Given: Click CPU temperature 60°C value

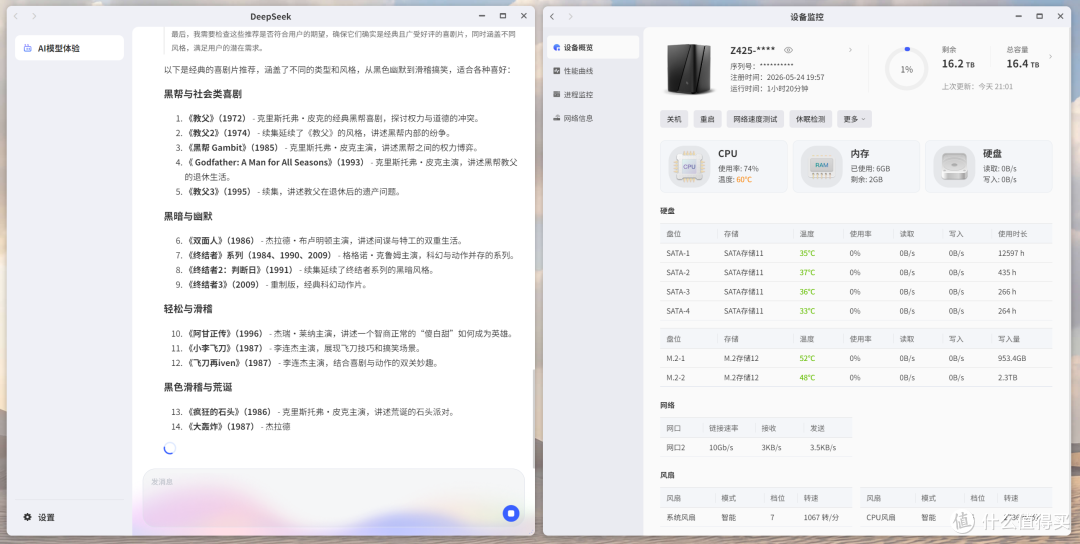Looking at the screenshot, I should pos(744,180).
